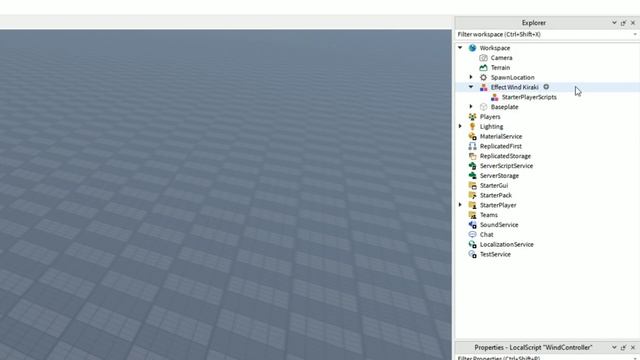Click the SpawnLocation gear icon
Image resolution: width=640 pixels, height=360 pixels.
click(483, 77)
